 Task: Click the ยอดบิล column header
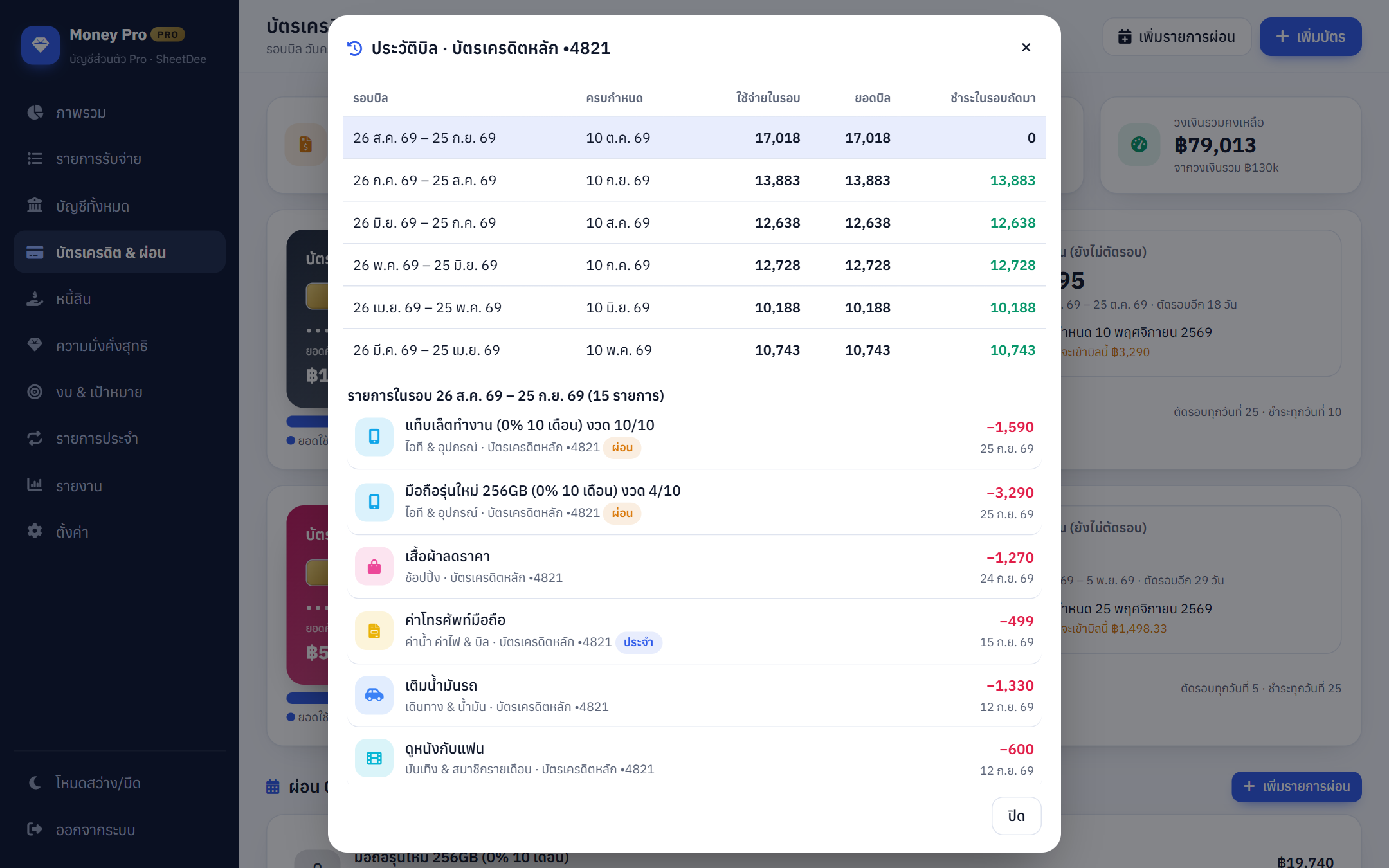pyautogui.click(x=873, y=98)
